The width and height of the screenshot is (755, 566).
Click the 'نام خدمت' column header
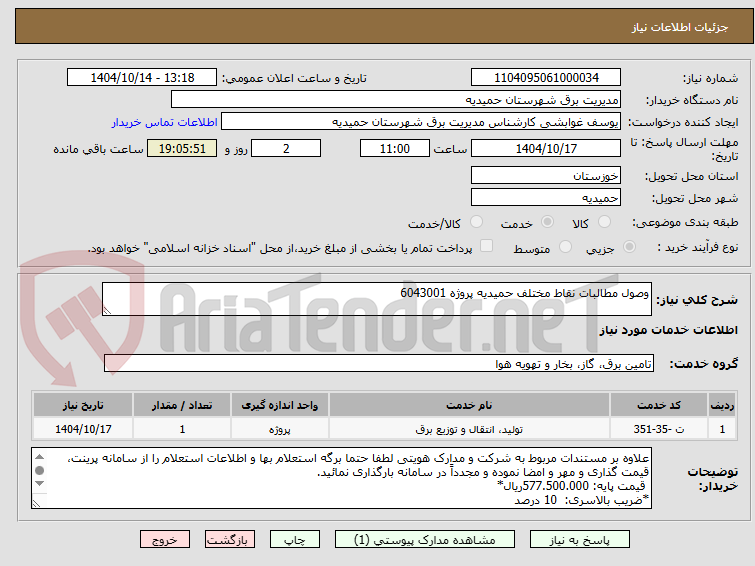[x=469, y=405]
